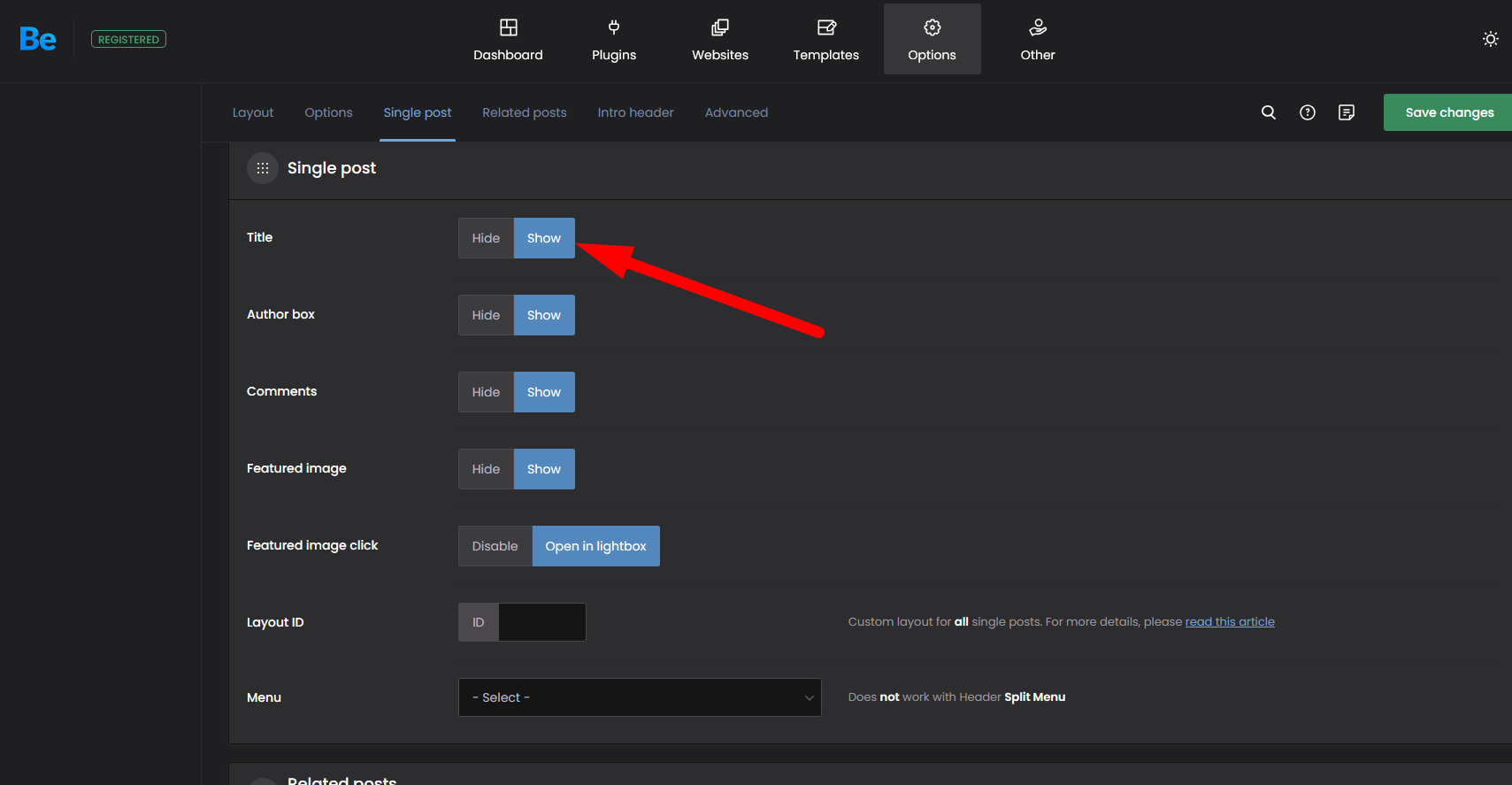The width and height of the screenshot is (1512, 785).
Task: Expand the Menu select dropdown
Action: [640, 697]
